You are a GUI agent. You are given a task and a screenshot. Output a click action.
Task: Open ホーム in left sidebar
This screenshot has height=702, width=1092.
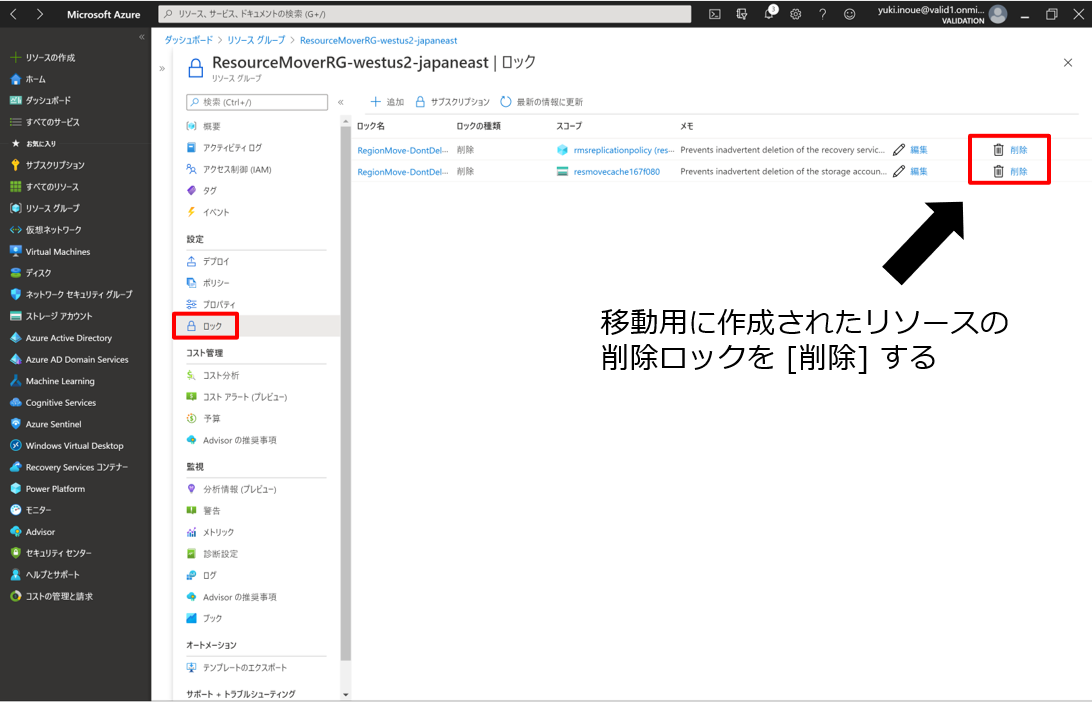pyautogui.click(x=28, y=79)
